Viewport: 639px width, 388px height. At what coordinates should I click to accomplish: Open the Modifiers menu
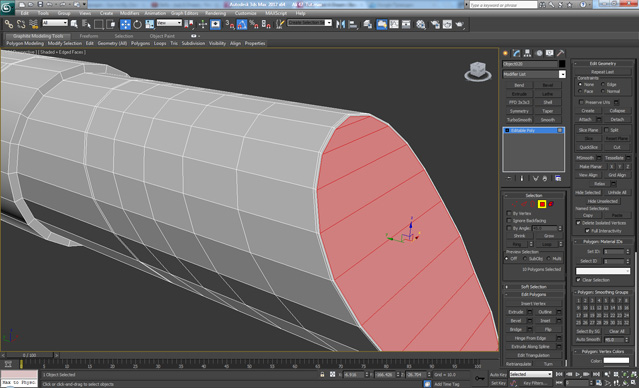(130, 13)
